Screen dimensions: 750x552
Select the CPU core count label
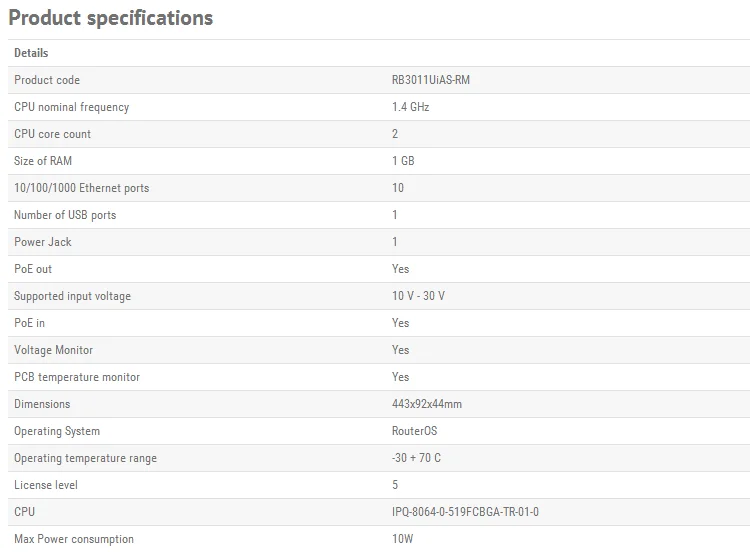[52, 134]
